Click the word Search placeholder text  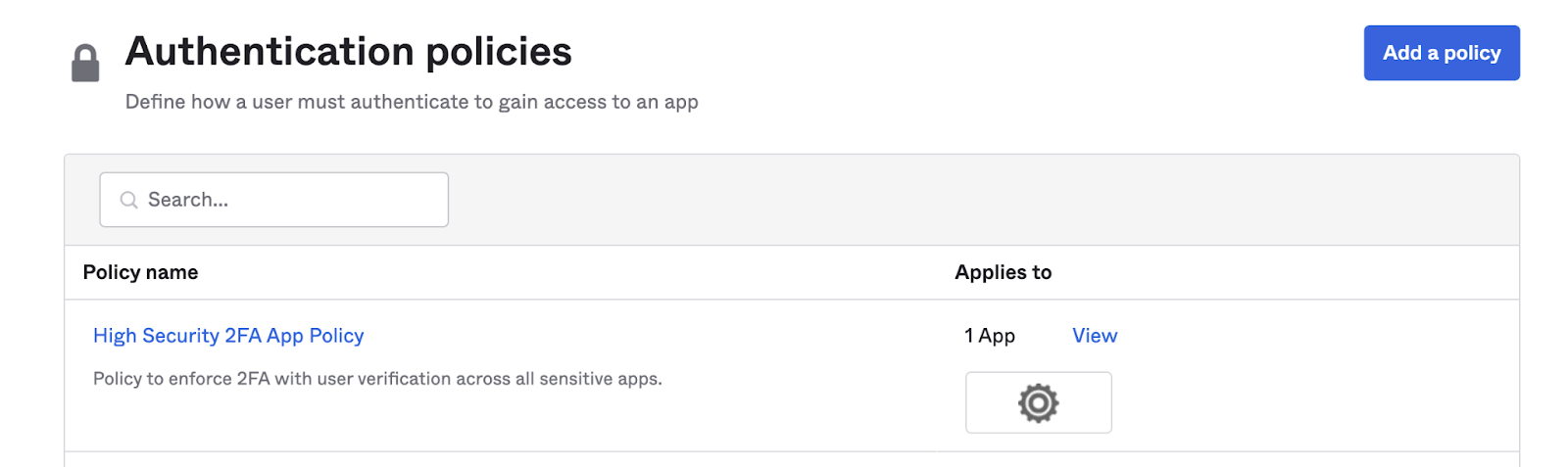pos(187,200)
